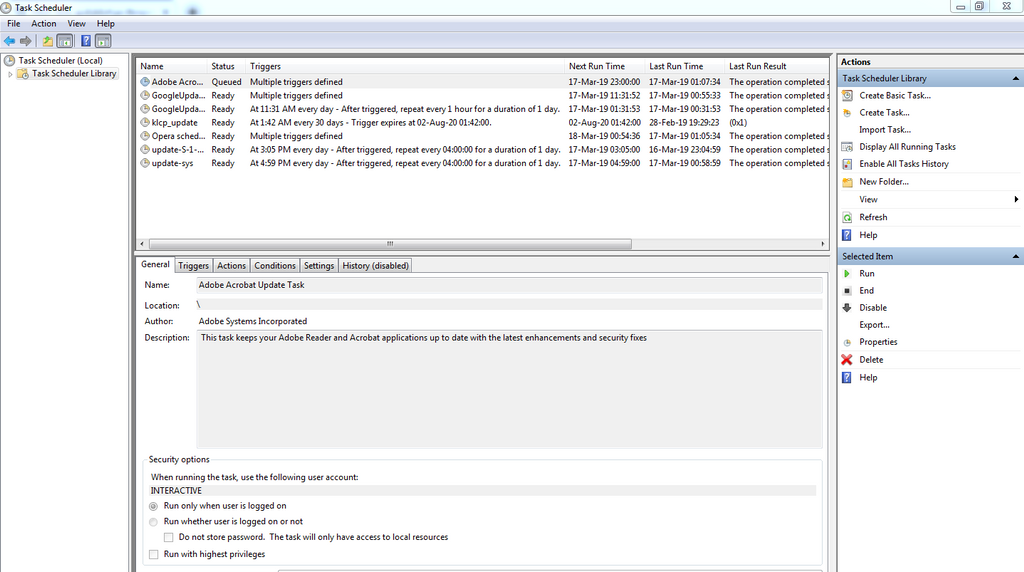The width and height of the screenshot is (1024, 572).
Task: Click the green Run icon in Actions
Action: [847, 273]
